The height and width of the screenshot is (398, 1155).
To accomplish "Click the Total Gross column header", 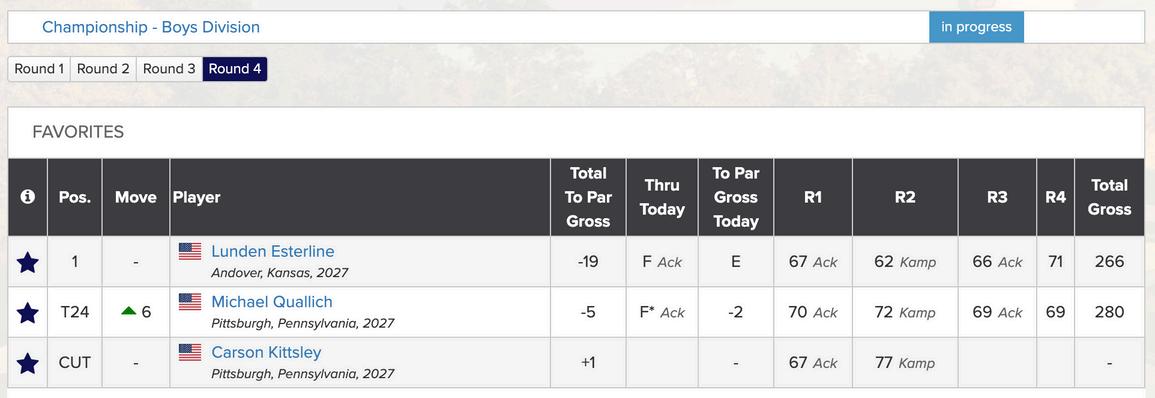I will 1109,197.
